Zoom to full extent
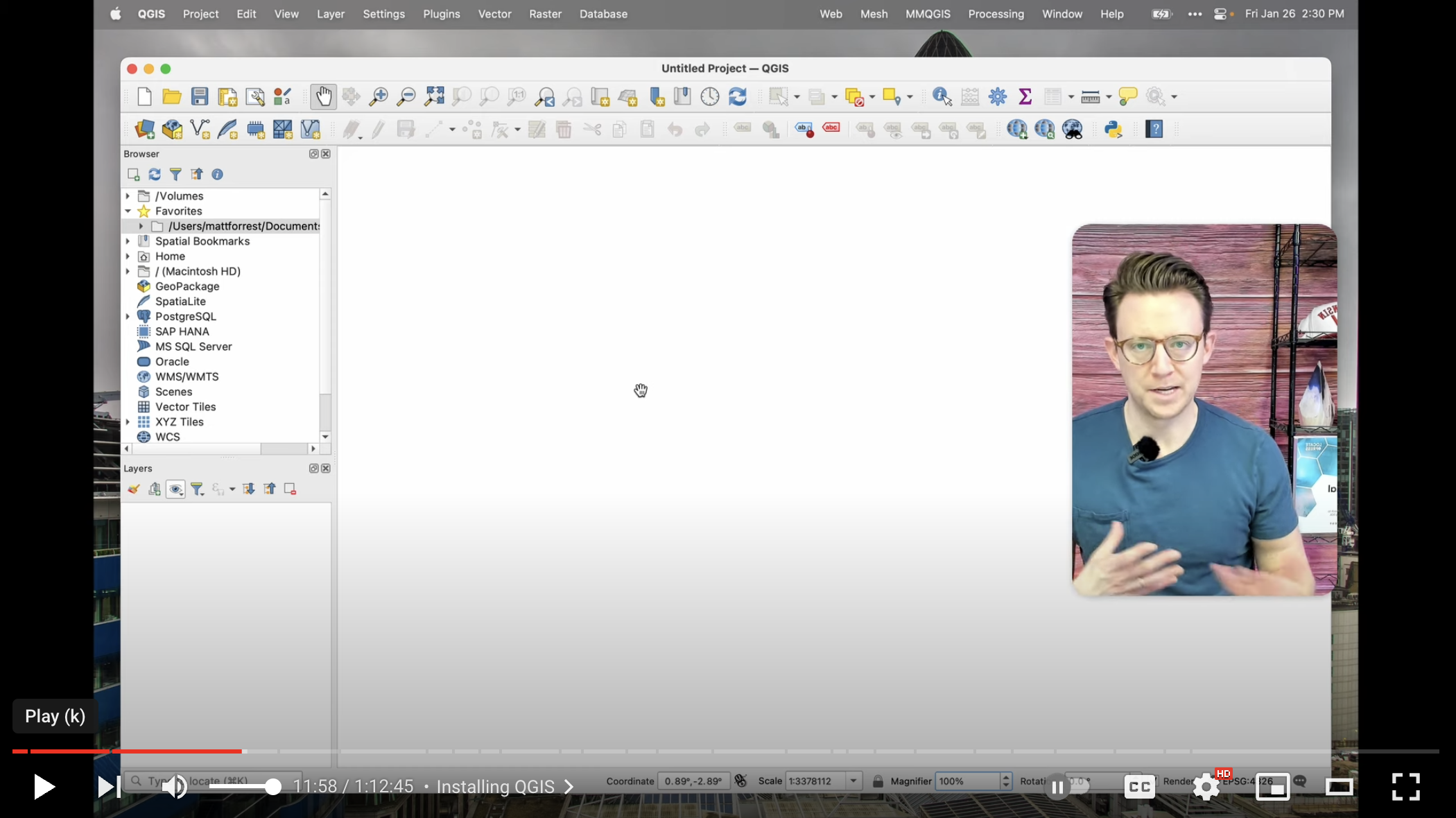 [x=434, y=96]
